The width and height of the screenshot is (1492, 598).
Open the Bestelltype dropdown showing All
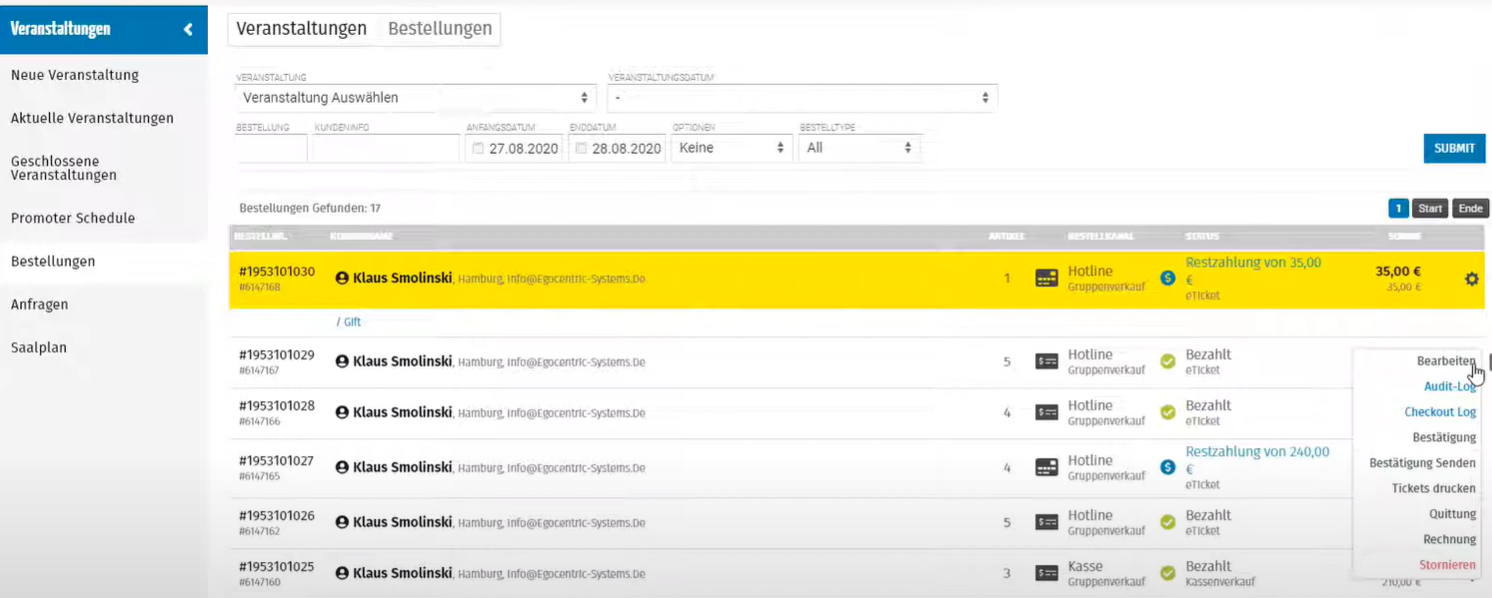(859, 148)
